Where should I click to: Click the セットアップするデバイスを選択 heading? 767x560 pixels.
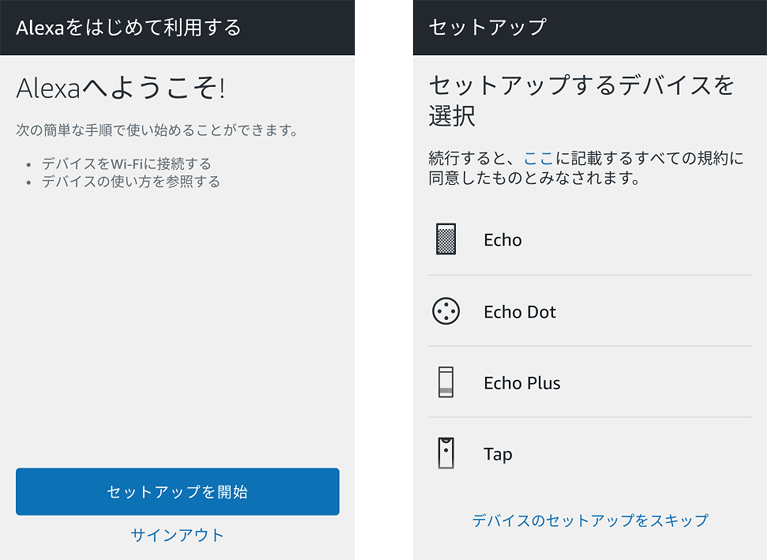(x=581, y=100)
